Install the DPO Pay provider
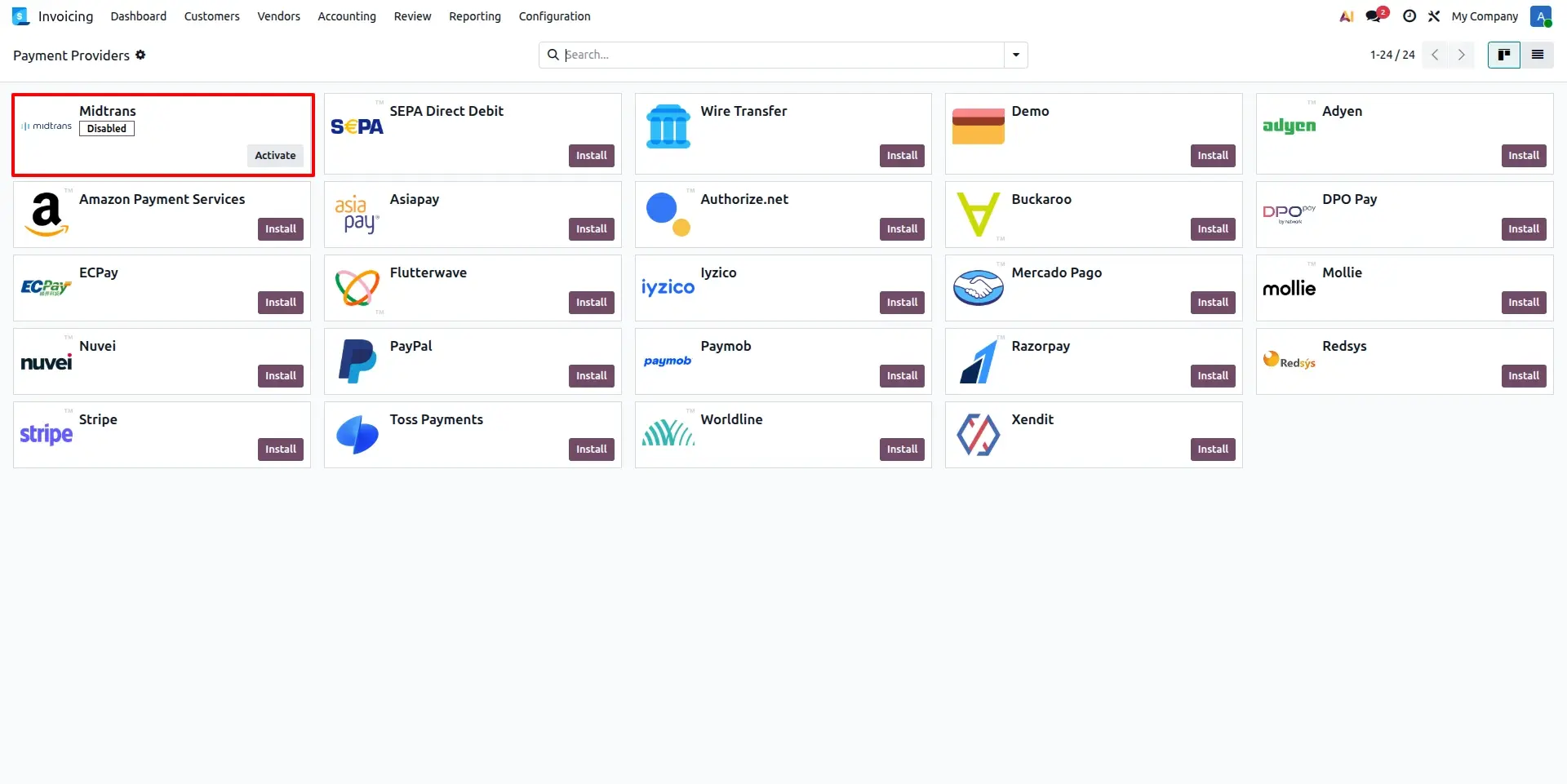The image size is (1567, 784). click(1524, 229)
